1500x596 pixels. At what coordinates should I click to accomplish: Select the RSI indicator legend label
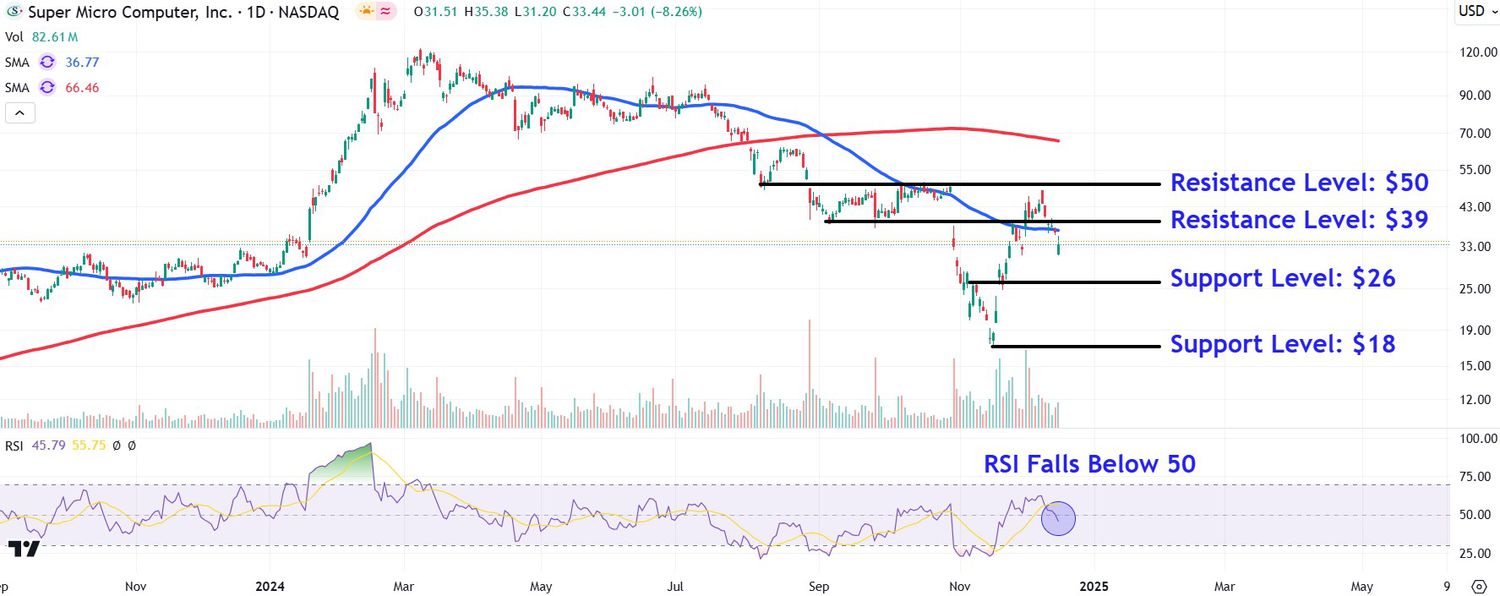(16, 445)
